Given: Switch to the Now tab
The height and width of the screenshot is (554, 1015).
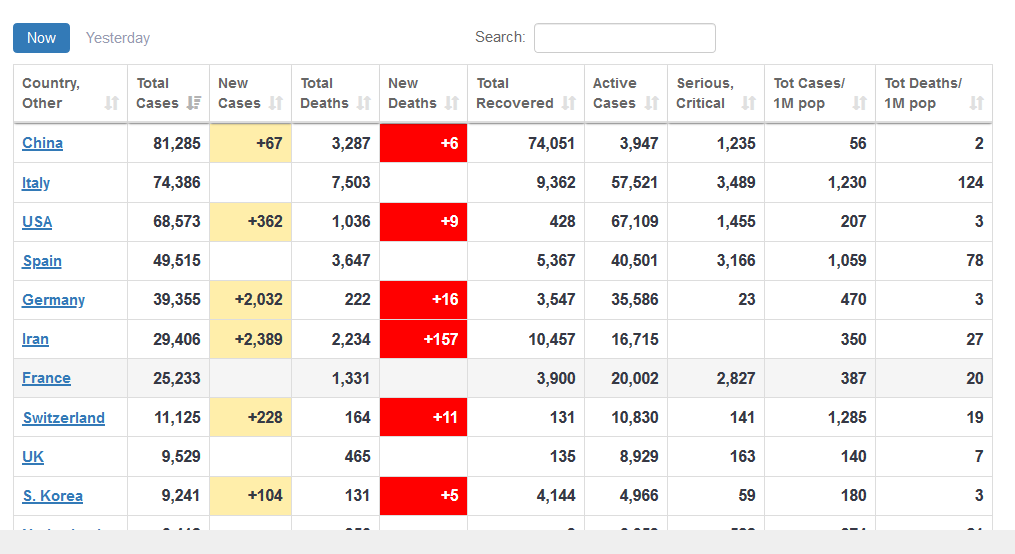Looking at the screenshot, I should point(41,38).
